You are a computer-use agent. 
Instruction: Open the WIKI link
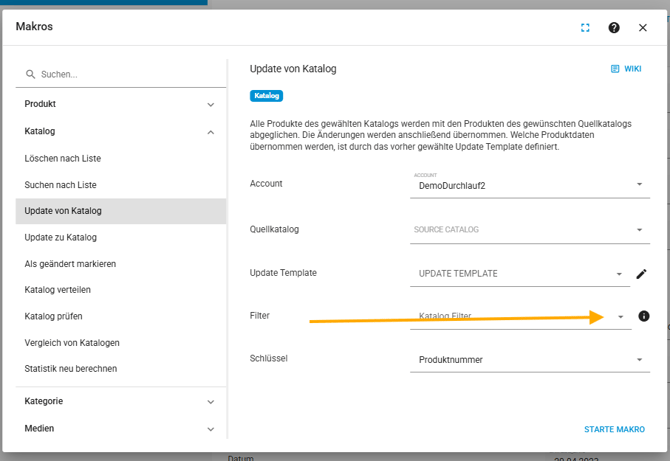point(626,69)
